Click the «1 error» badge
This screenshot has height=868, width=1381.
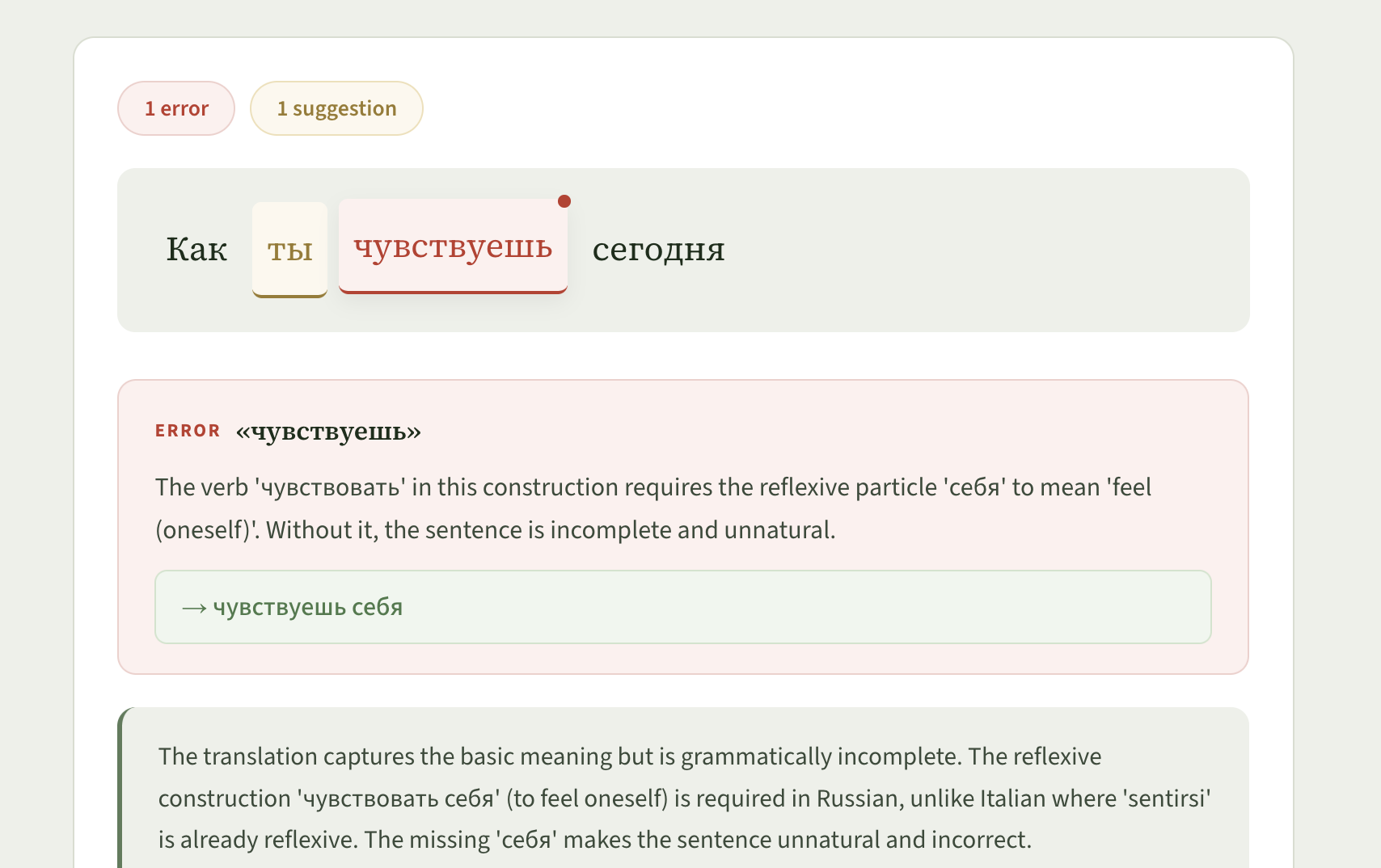175,107
